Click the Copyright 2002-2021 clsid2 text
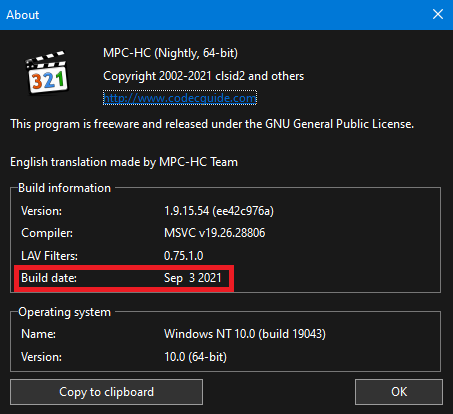This screenshot has width=453, height=414. pyautogui.click(x=203, y=76)
